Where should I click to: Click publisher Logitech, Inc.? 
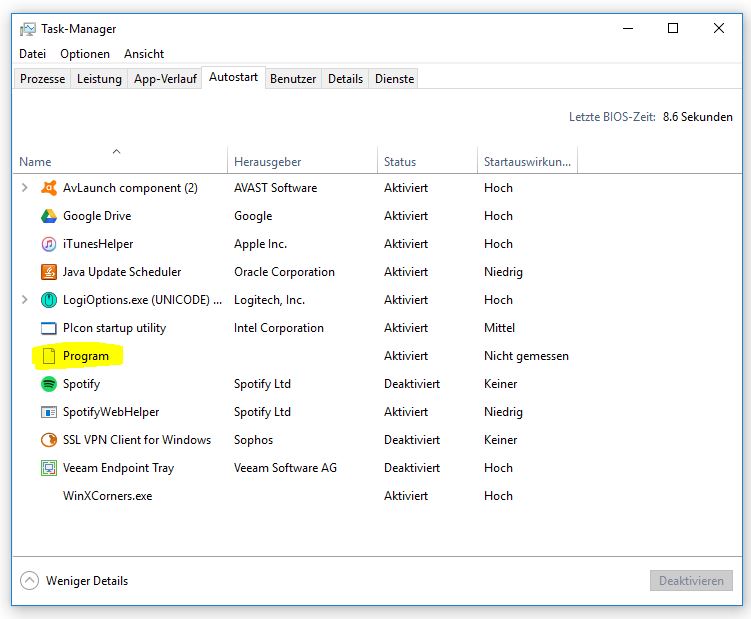[x=269, y=300]
